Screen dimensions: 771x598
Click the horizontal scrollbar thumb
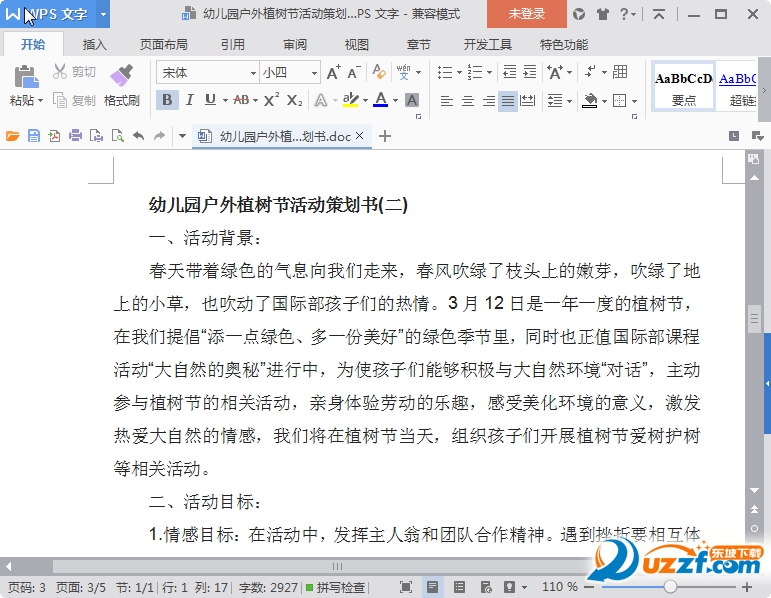click(337, 566)
